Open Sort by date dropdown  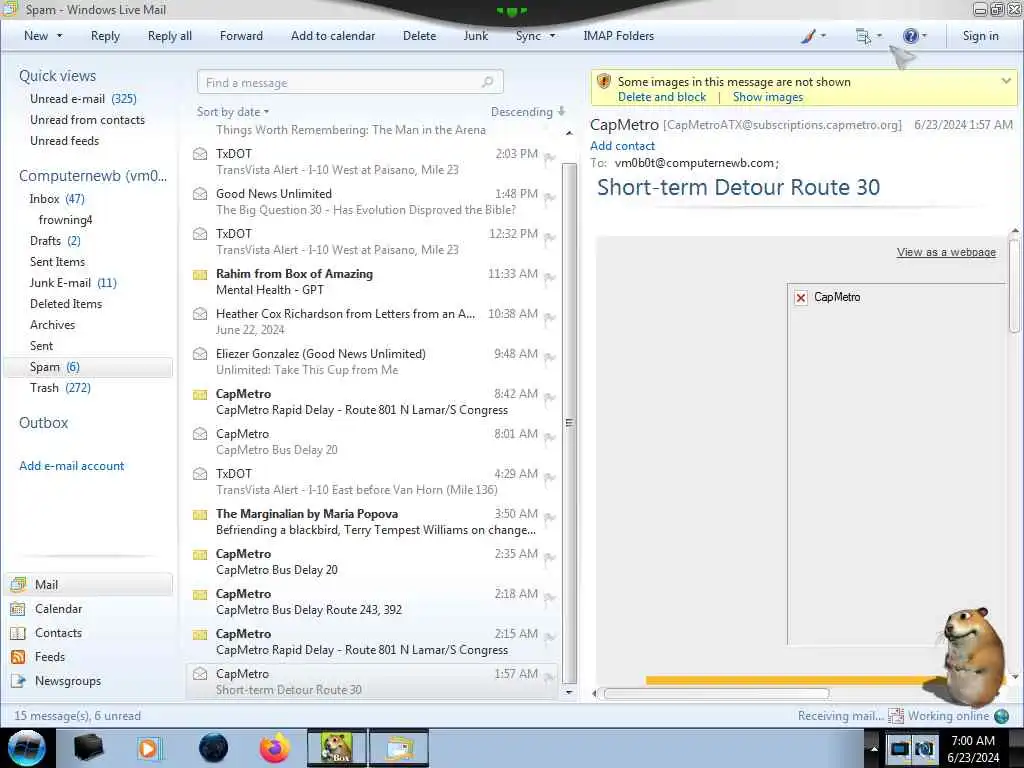[233, 112]
